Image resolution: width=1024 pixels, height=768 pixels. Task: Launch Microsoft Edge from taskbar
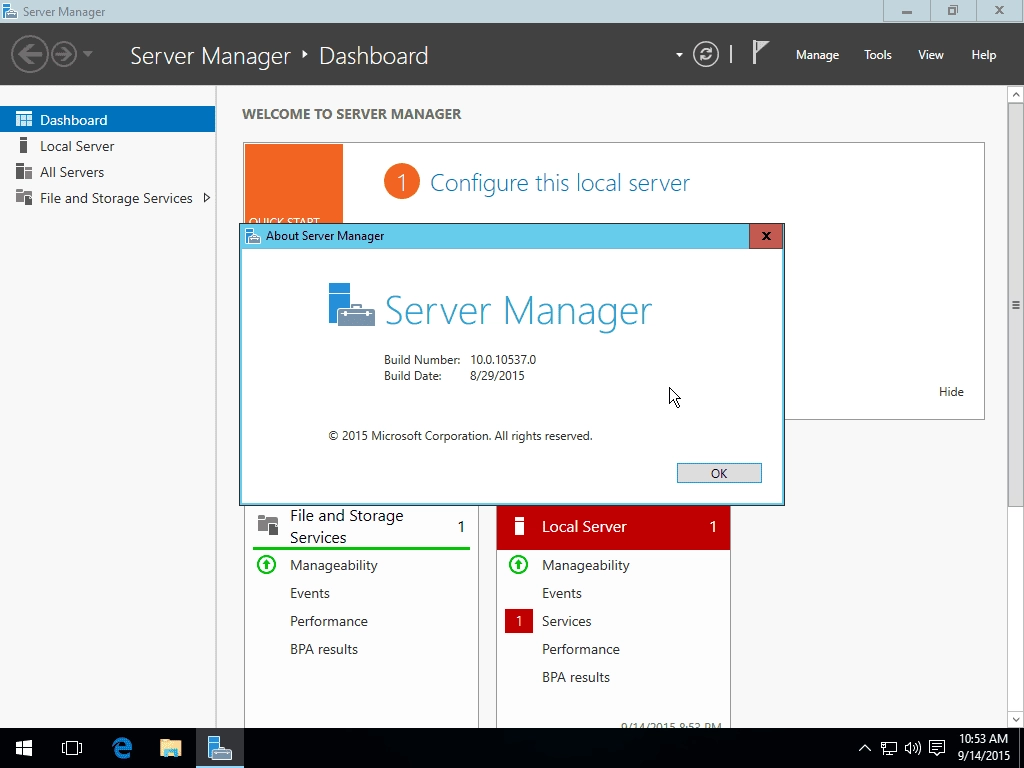121,748
